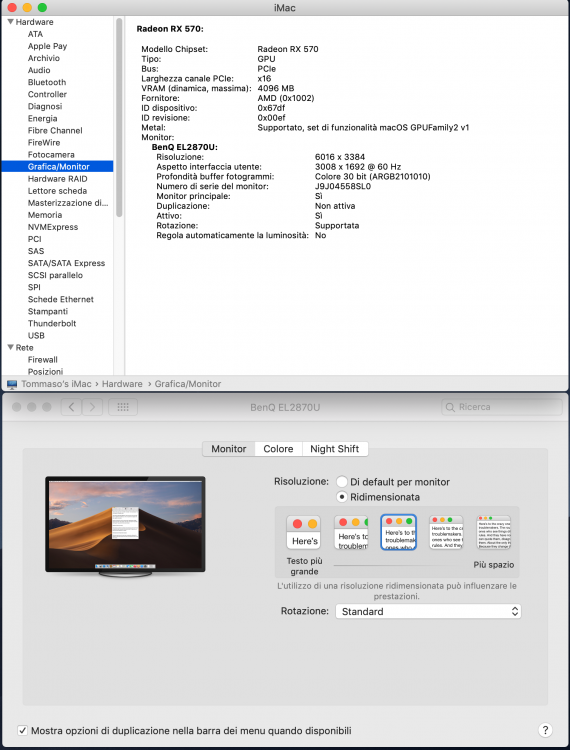Screen dimensions: 570x750
Task: Click Hardware in the path bar
Action: tap(122, 384)
